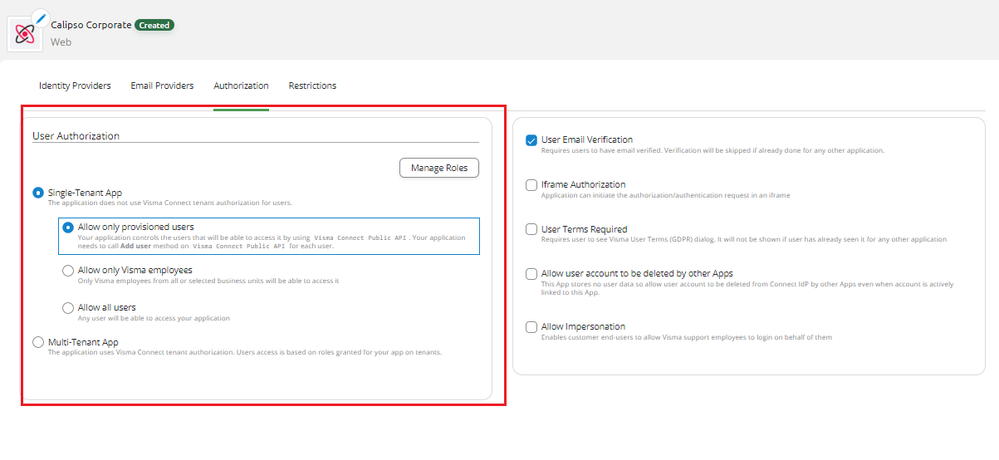Select the Authorization tab
Image resolution: width=999 pixels, height=460 pixels.
[x=241, y=85]
